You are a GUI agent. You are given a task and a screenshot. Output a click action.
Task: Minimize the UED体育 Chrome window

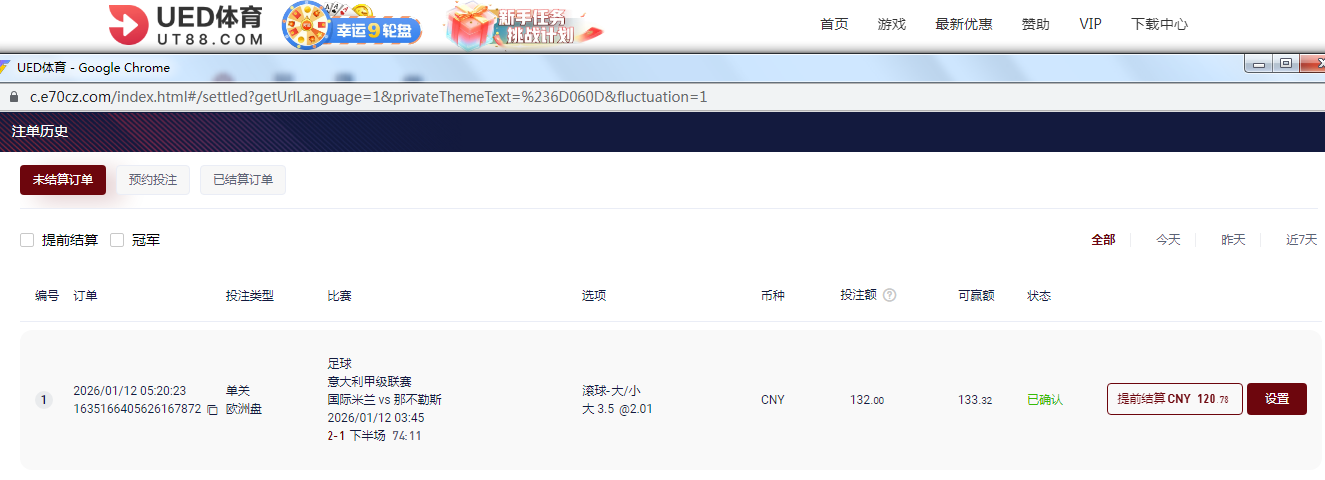click(1258, 64)
